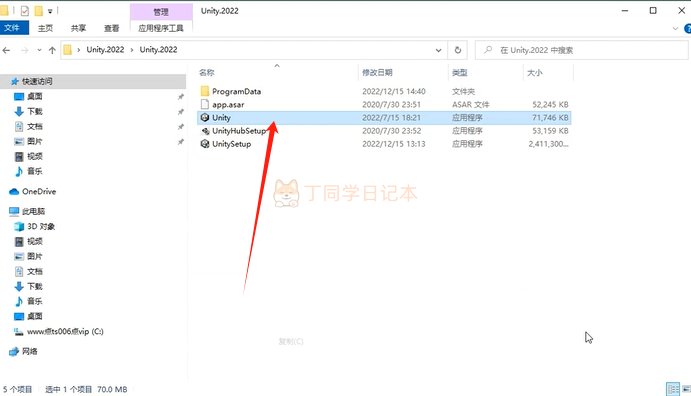This screenshot has height=396, width=691.
Task: Click the pin icon beside 图片
Action: pyautogui.click(x=181, y=142)
